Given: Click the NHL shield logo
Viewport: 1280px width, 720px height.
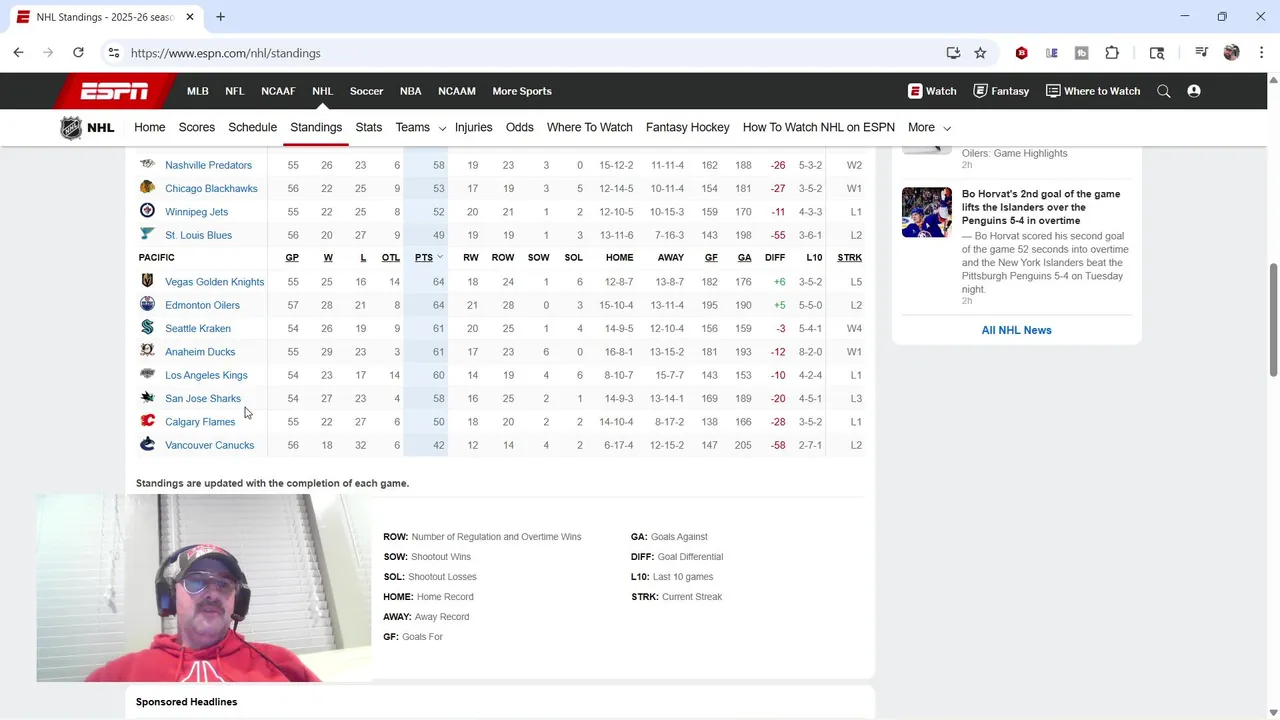Looking at the screenshot, I should [x=71, y=128].
